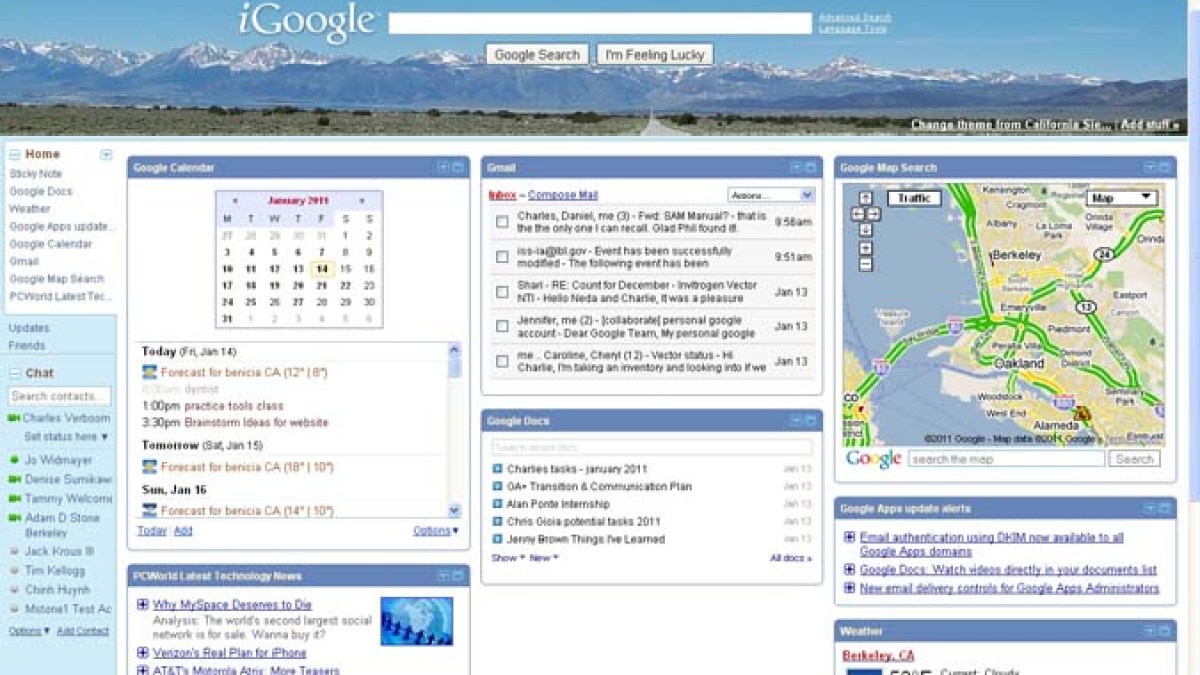The height and width of the screenshot is (675, 1200).
Task: Click the 'search the map' input field
Action: [1007, 459]
